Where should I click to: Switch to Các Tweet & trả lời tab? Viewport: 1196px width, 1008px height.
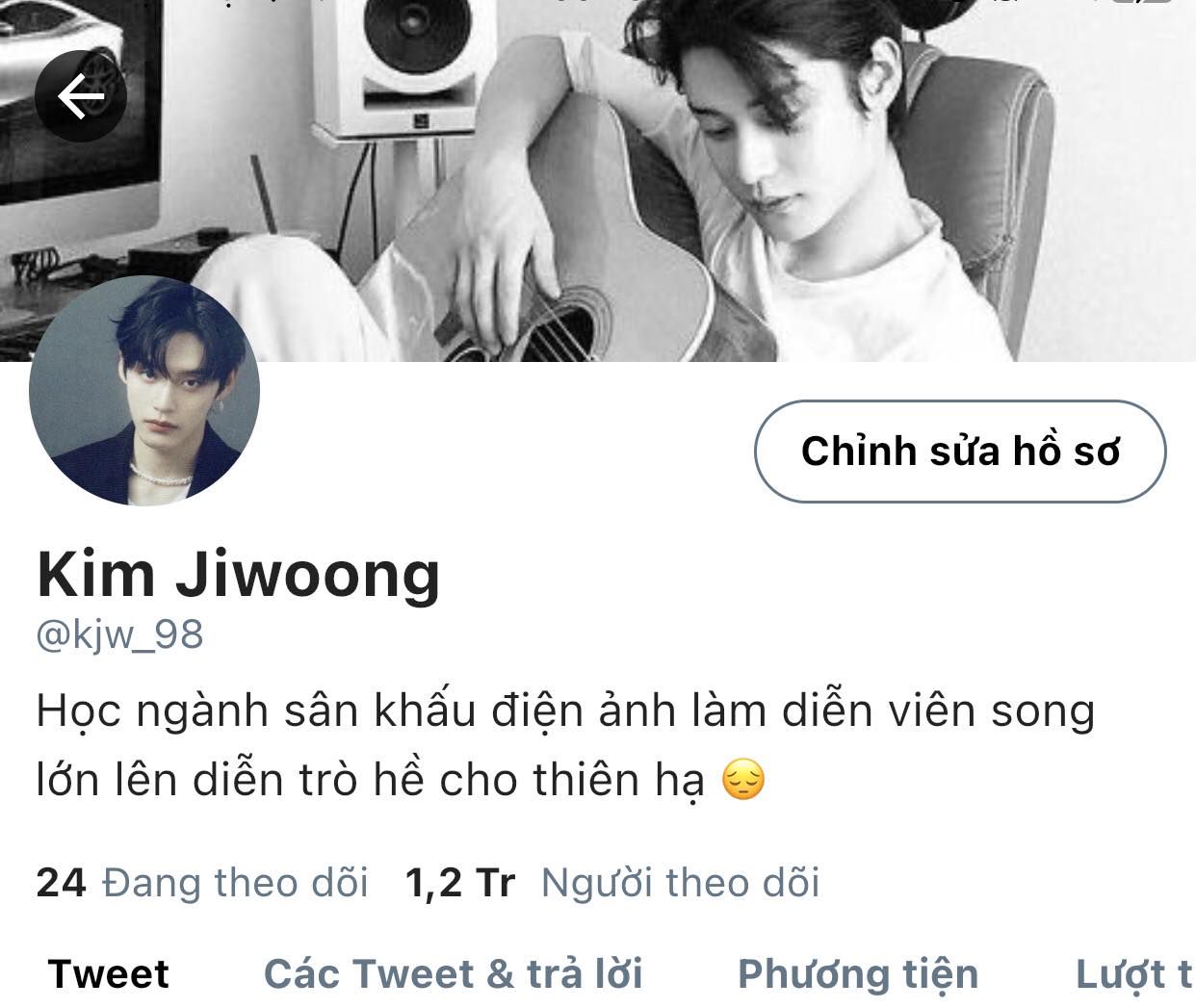(454, 973)
